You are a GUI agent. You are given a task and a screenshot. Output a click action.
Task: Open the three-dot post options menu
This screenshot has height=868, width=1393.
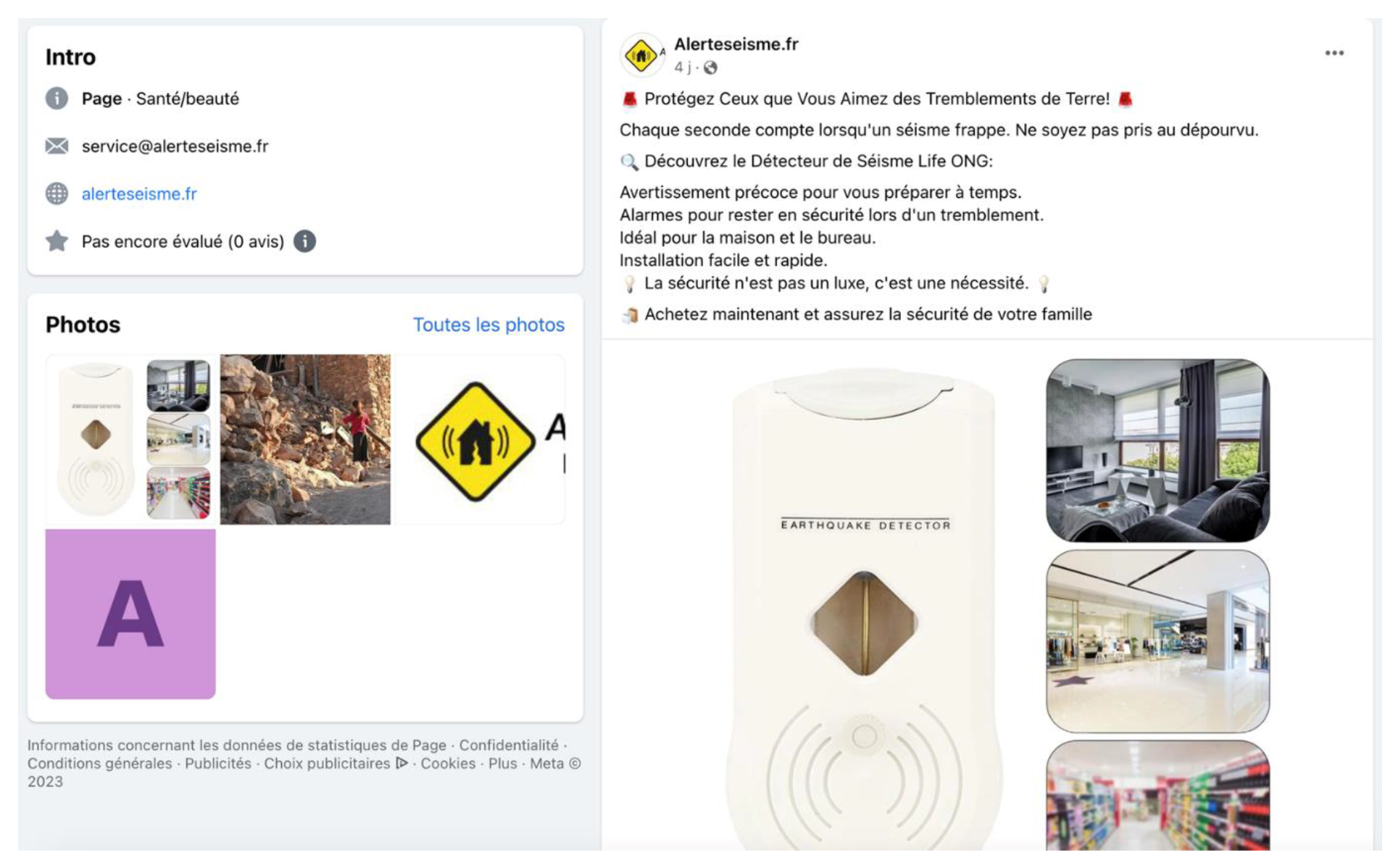pos(1334,53)
